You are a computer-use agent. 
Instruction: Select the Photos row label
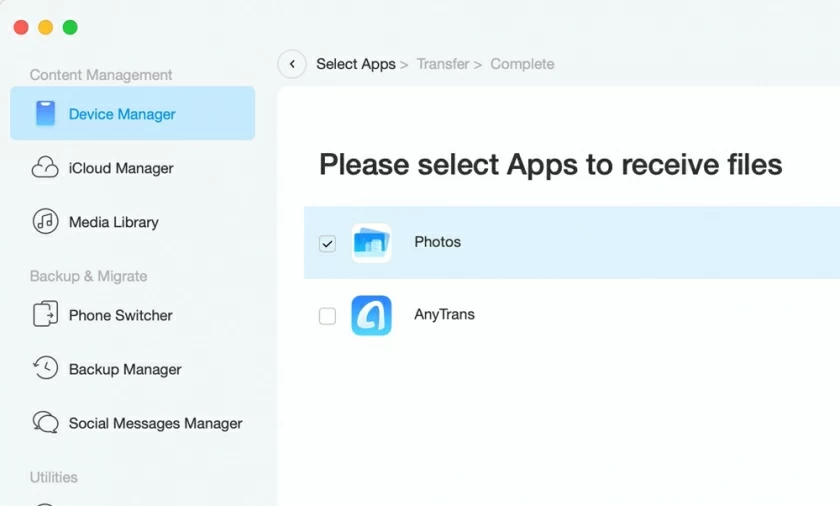tap(437, 242)
